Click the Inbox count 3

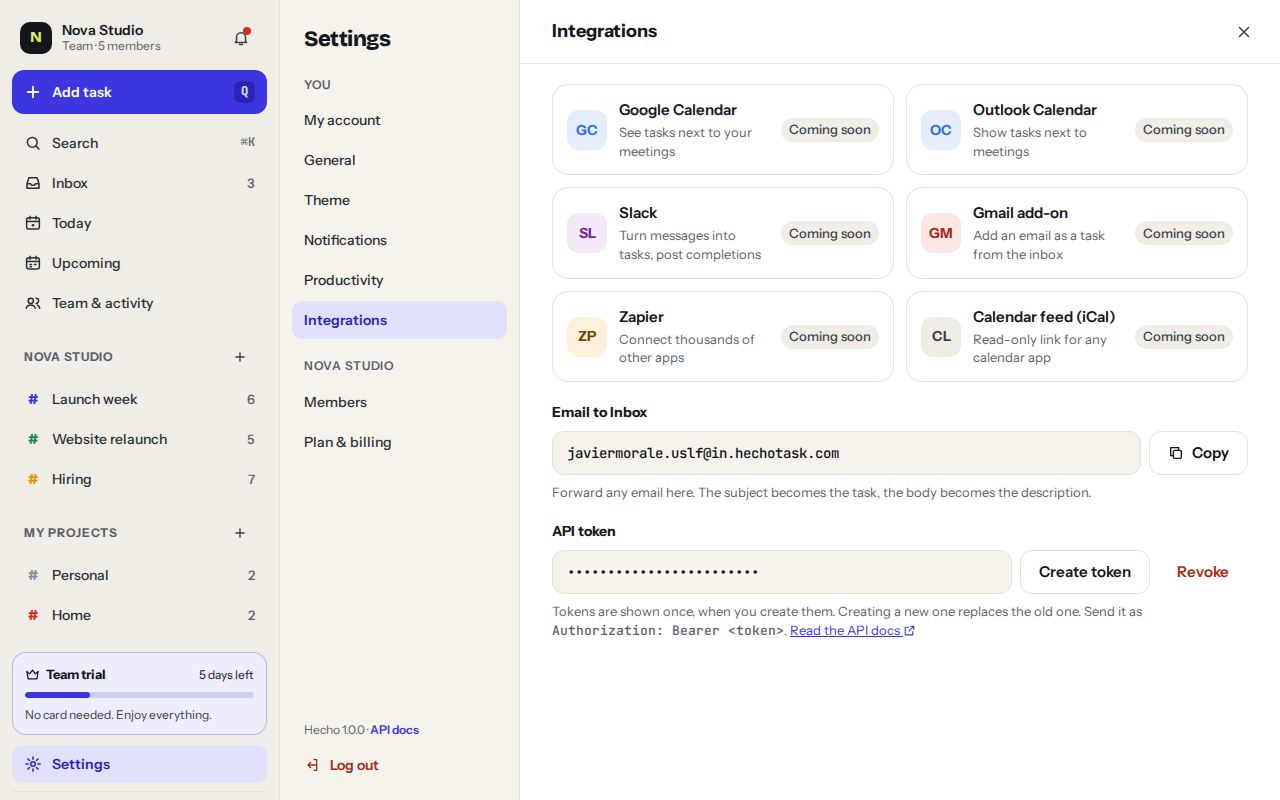(x=251, y=183)
